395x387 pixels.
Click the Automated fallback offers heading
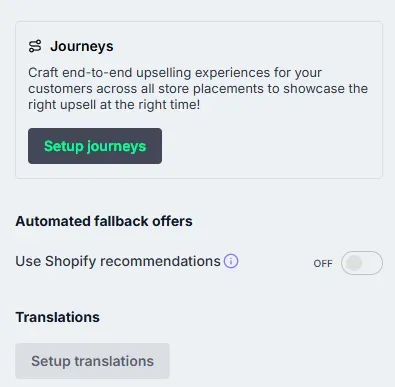coord(104,221)
